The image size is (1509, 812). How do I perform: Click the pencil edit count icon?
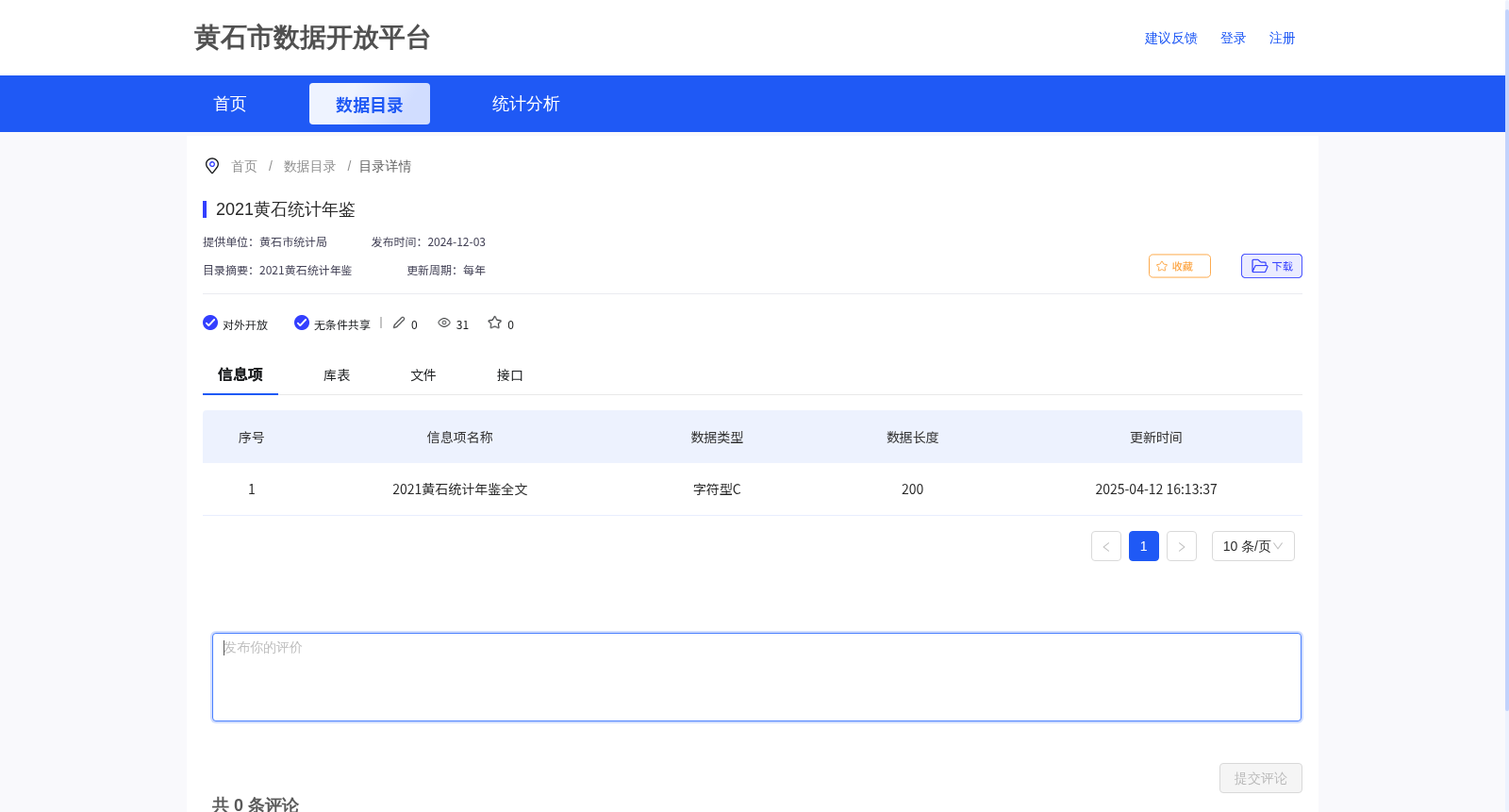(x=399, y=323)
